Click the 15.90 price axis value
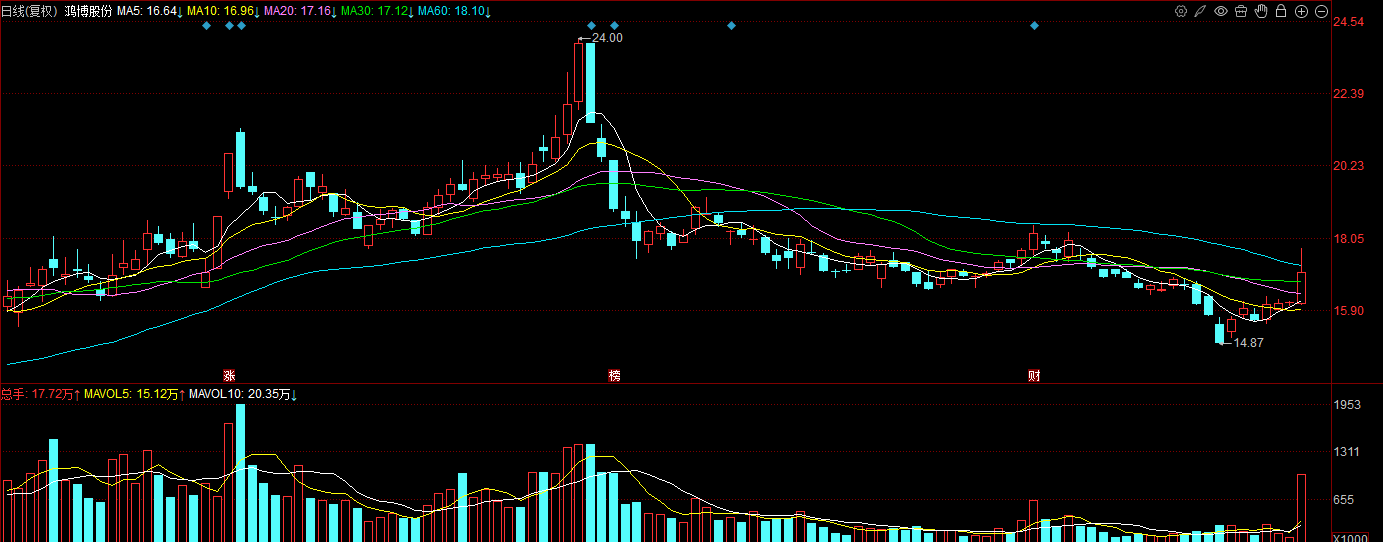 (1349, 310)
